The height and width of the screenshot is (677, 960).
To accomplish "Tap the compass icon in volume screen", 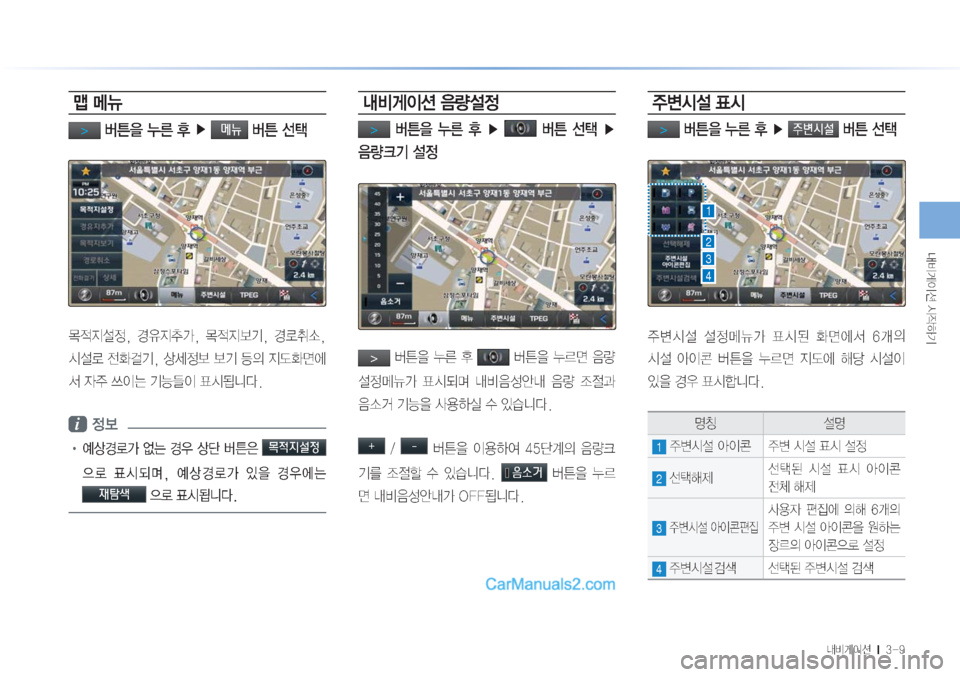I will [598, 194].
